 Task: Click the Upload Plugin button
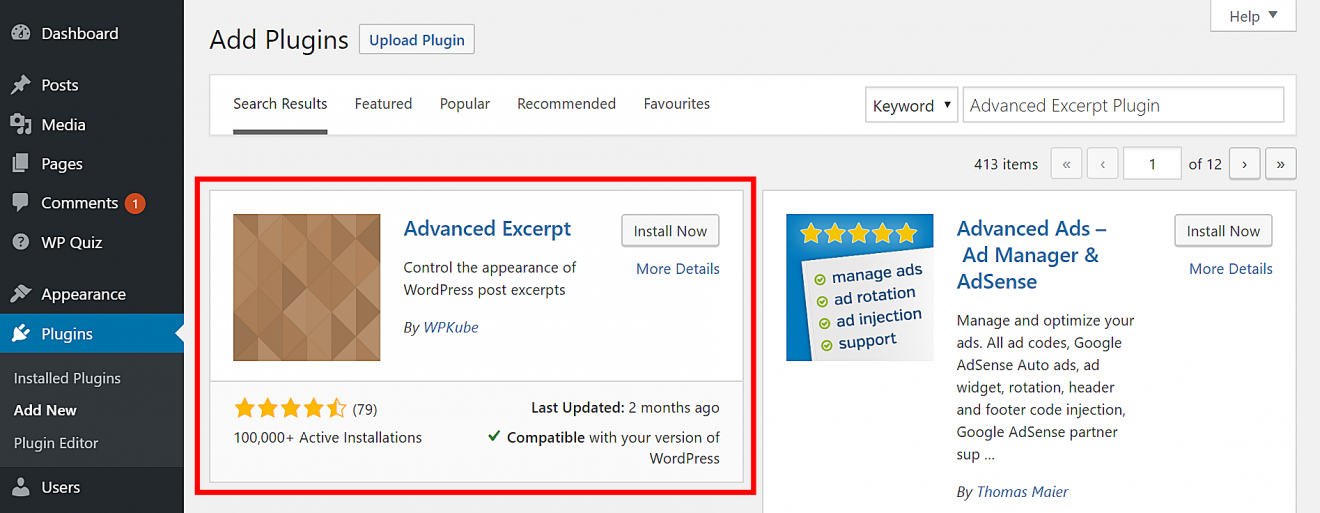[x=417, y=40]
